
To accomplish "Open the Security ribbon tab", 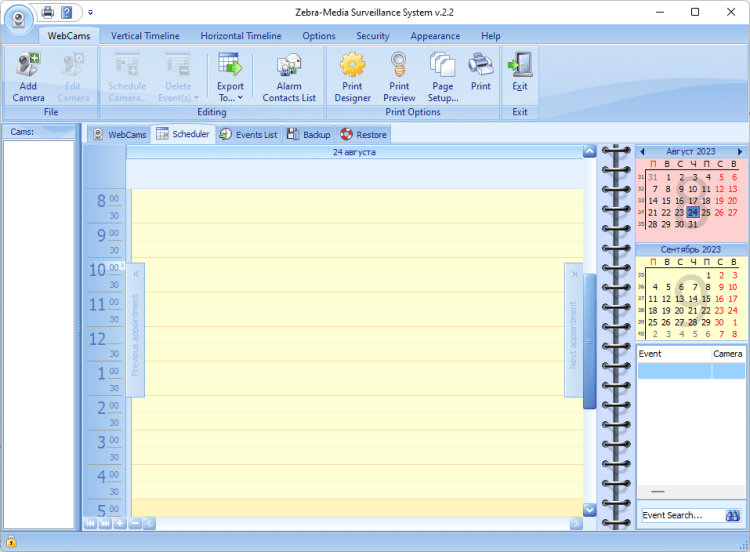I will pyautogui.click(x=373, y=36).
